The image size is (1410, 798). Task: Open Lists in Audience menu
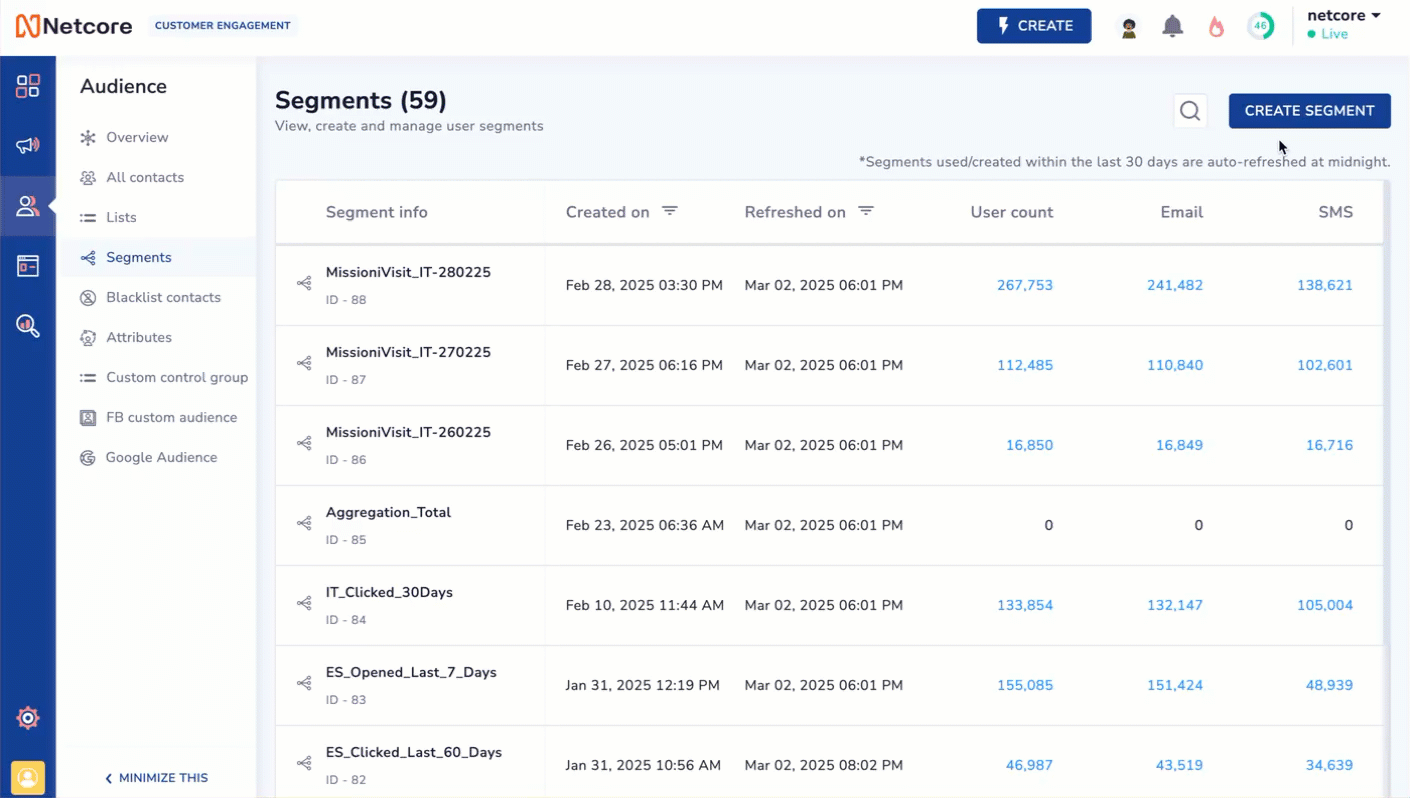click(121, 217)
